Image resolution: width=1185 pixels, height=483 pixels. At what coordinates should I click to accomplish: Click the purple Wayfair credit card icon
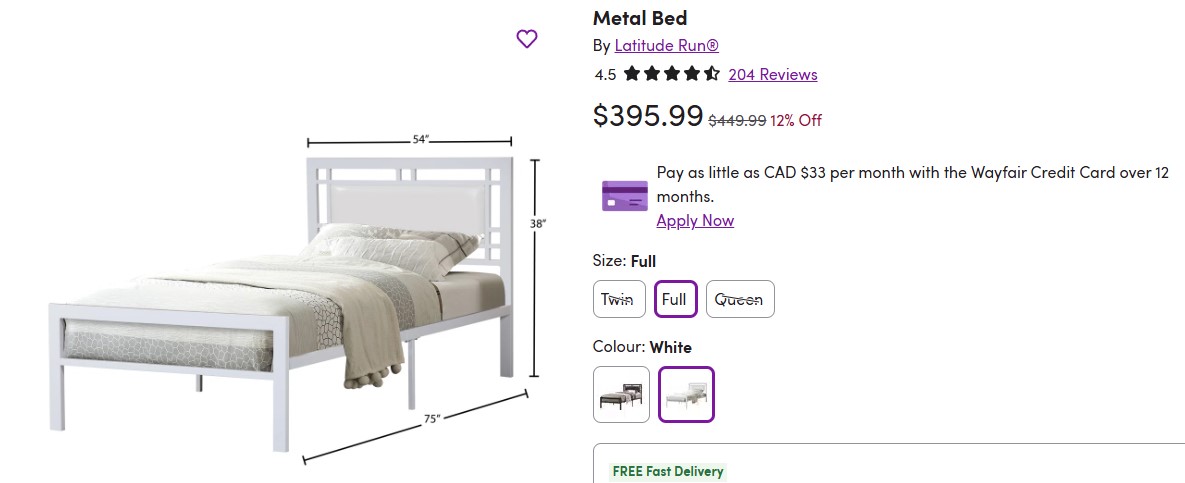coord(624,195)
